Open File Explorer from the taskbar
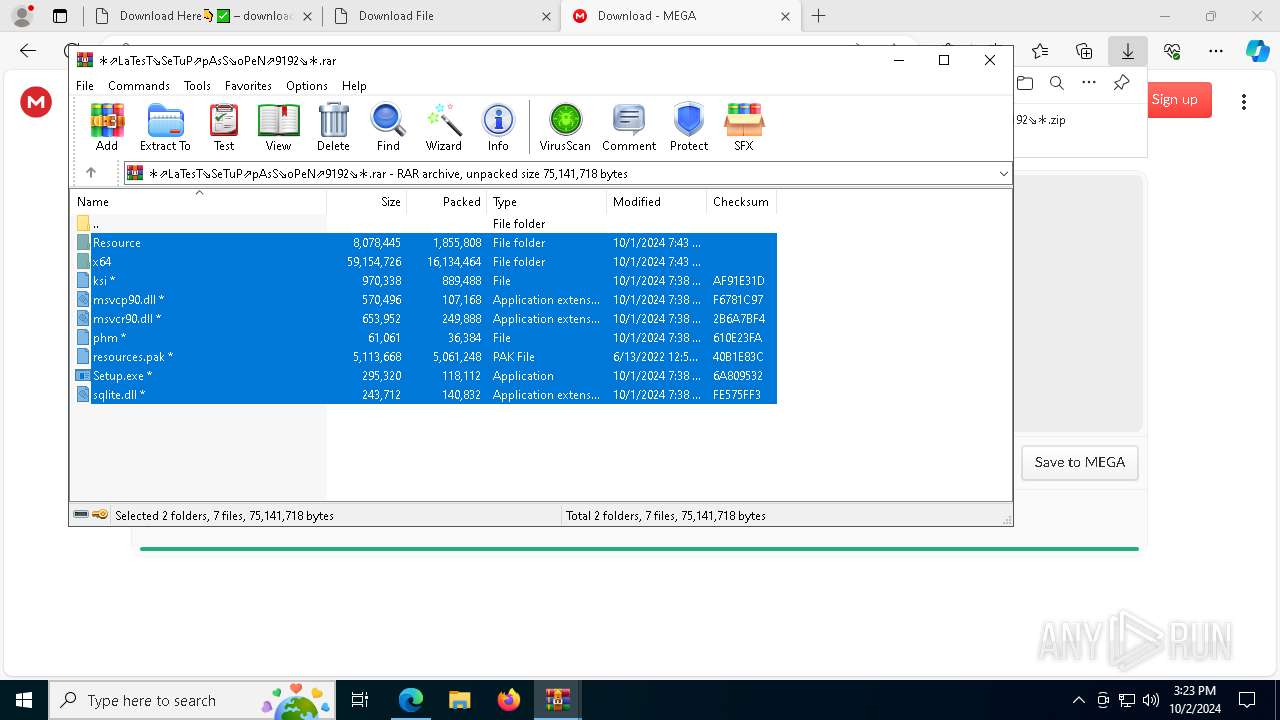The image size is (1280, 720). coord(459,700)
